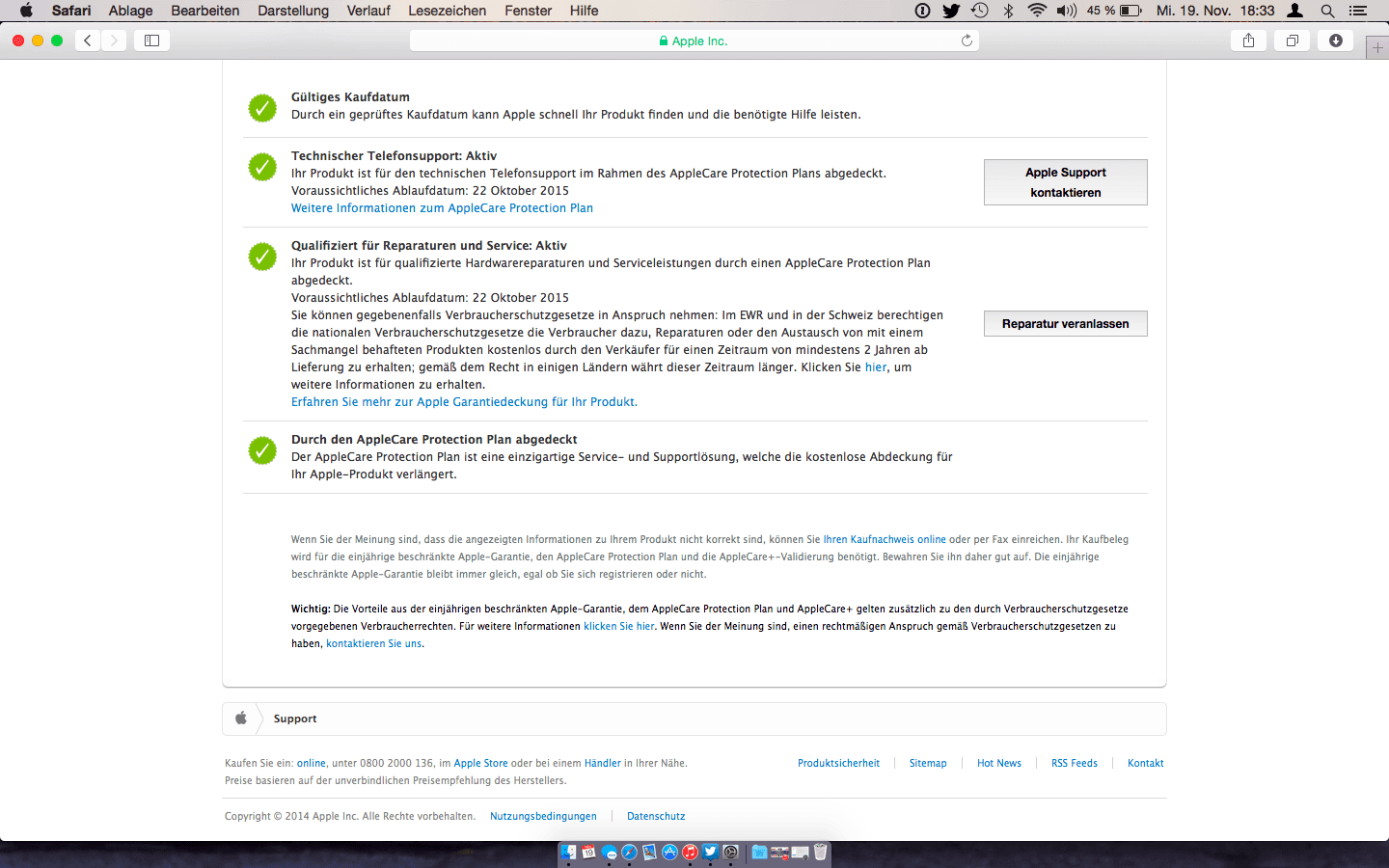Open the 'online' purchase link in footer
The height and width of the screenshot is (868, 1389).
[x=312, y=764]
